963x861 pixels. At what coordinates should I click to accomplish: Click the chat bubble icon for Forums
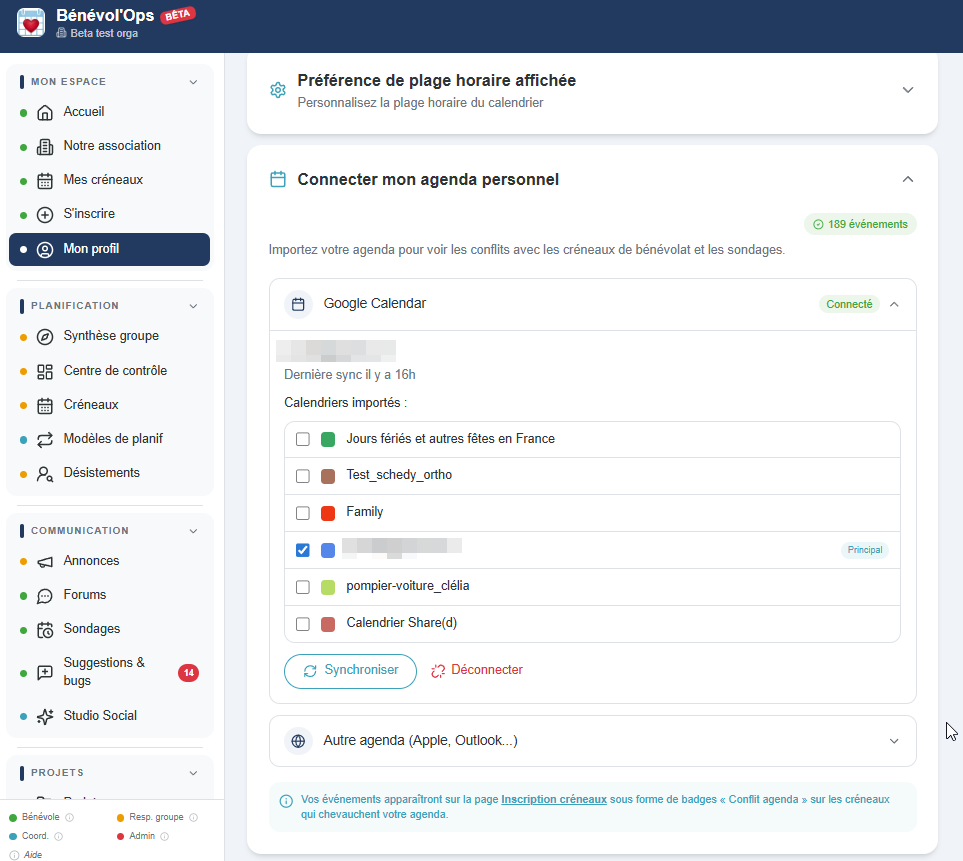(x=45, y=596)
